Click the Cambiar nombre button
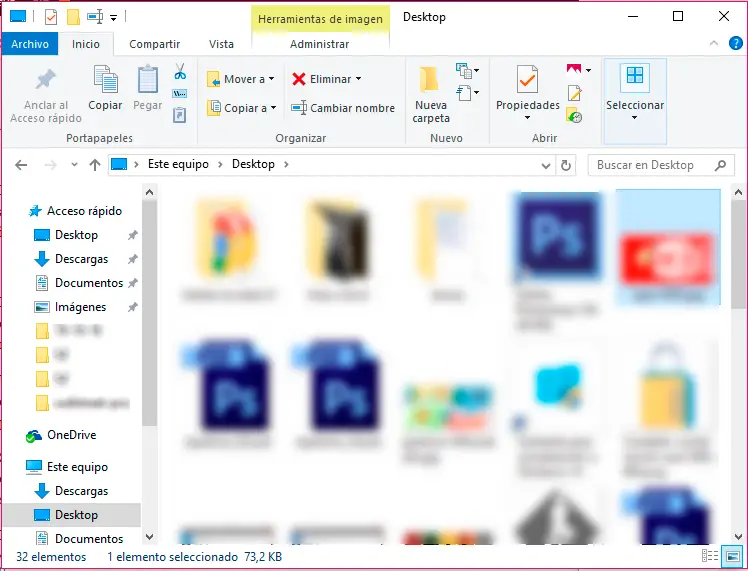The image size is (748, 571). click(343, 108)
